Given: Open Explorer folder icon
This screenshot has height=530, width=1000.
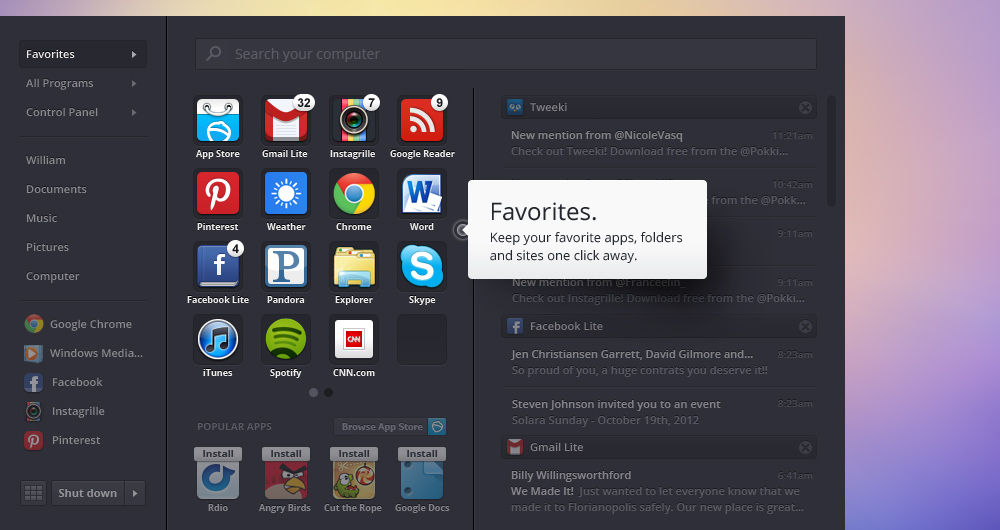Looking at the screenshot, I should 353,266.
